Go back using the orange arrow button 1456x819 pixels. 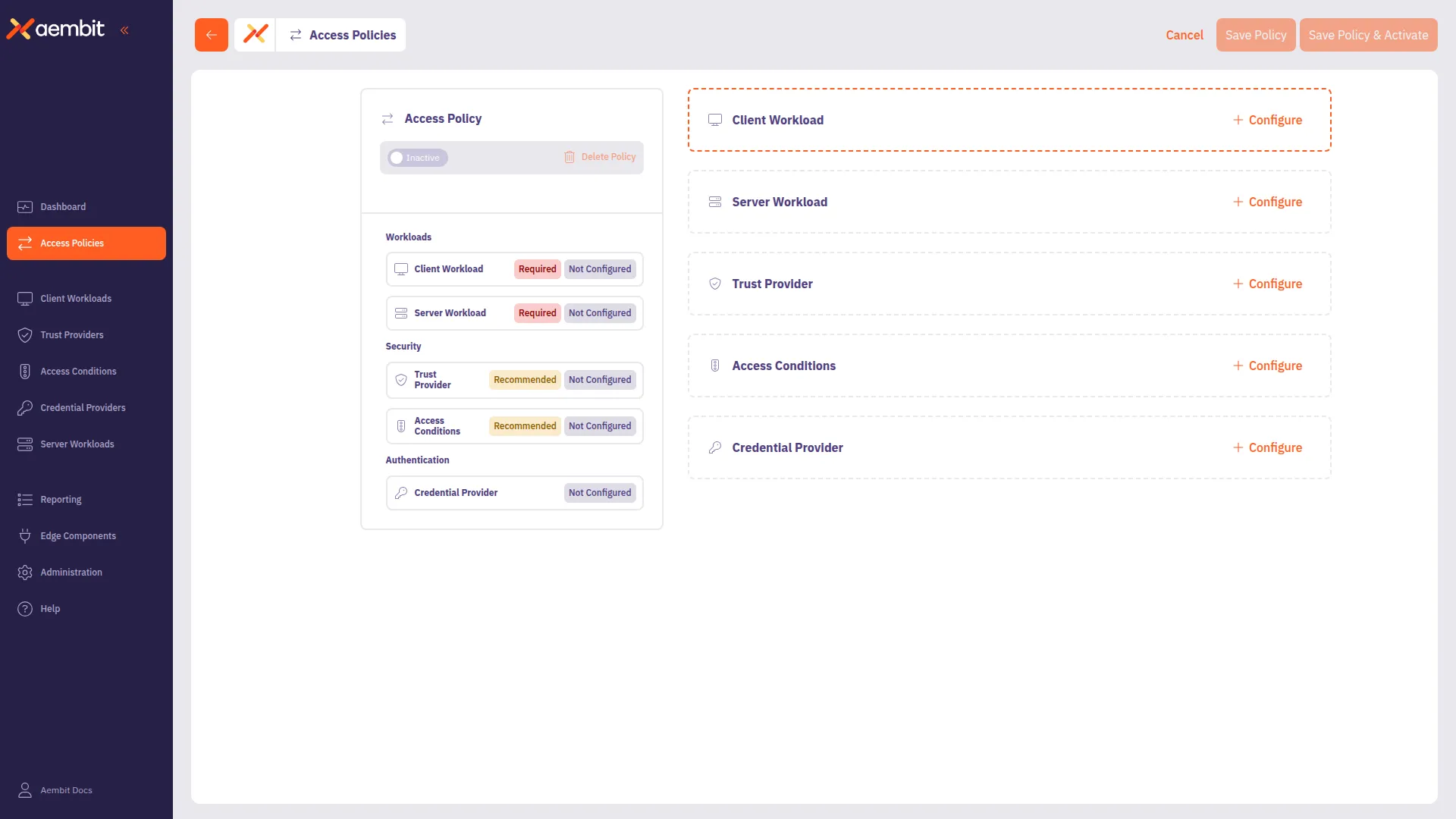212,35
